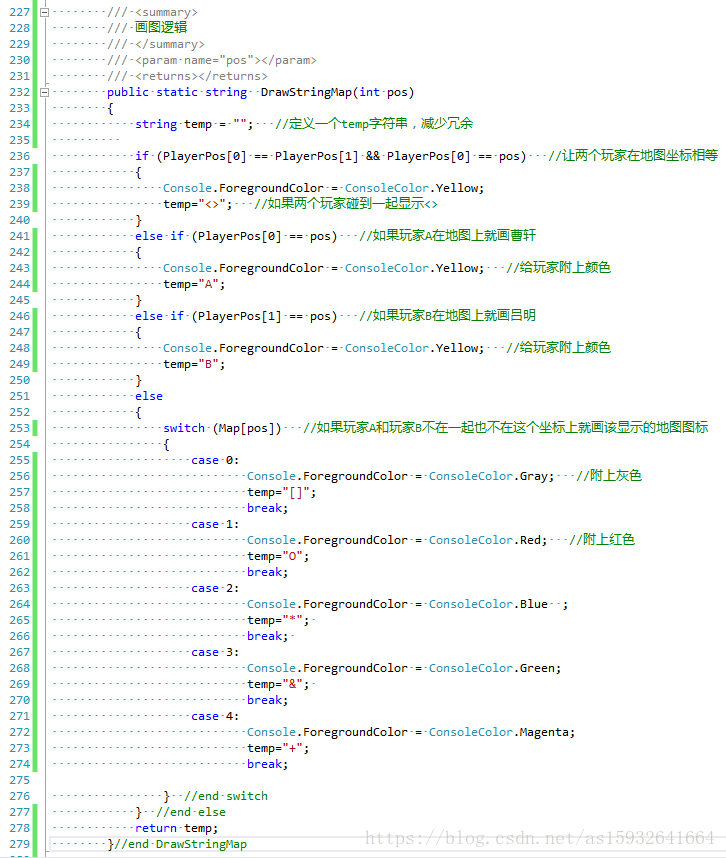Click the 'return temp;' statement
The width and height of the screenshot is (726, 858).
tap(176, 828)
